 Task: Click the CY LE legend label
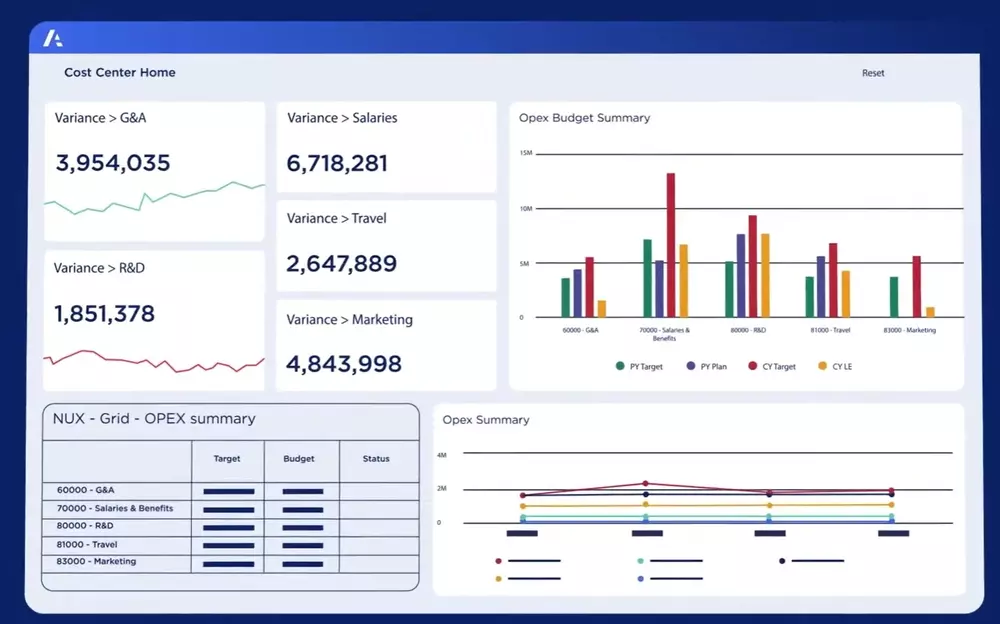(x=842, y=366)
